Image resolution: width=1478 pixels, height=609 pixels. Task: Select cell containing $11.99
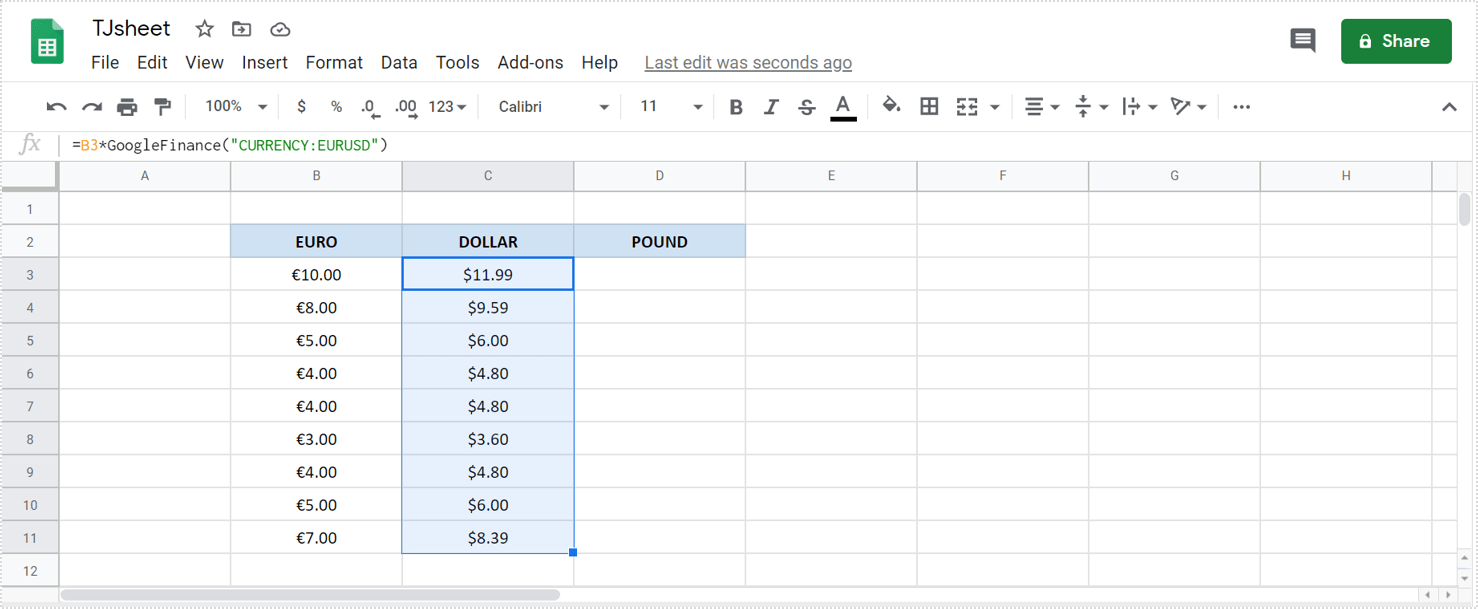coord(488,274)
